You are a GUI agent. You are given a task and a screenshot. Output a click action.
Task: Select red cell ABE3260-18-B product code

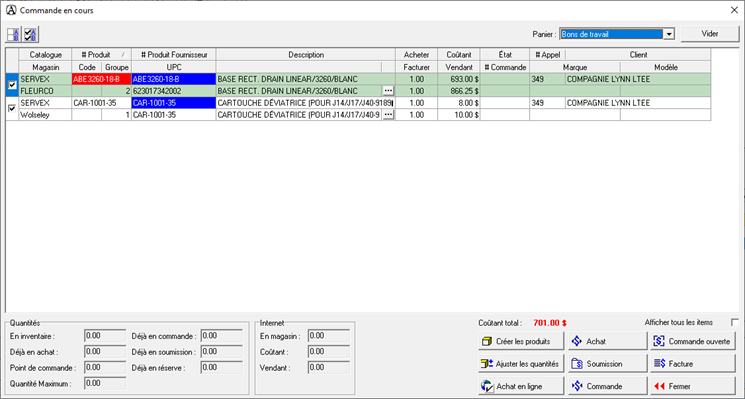tap(101, 79)
